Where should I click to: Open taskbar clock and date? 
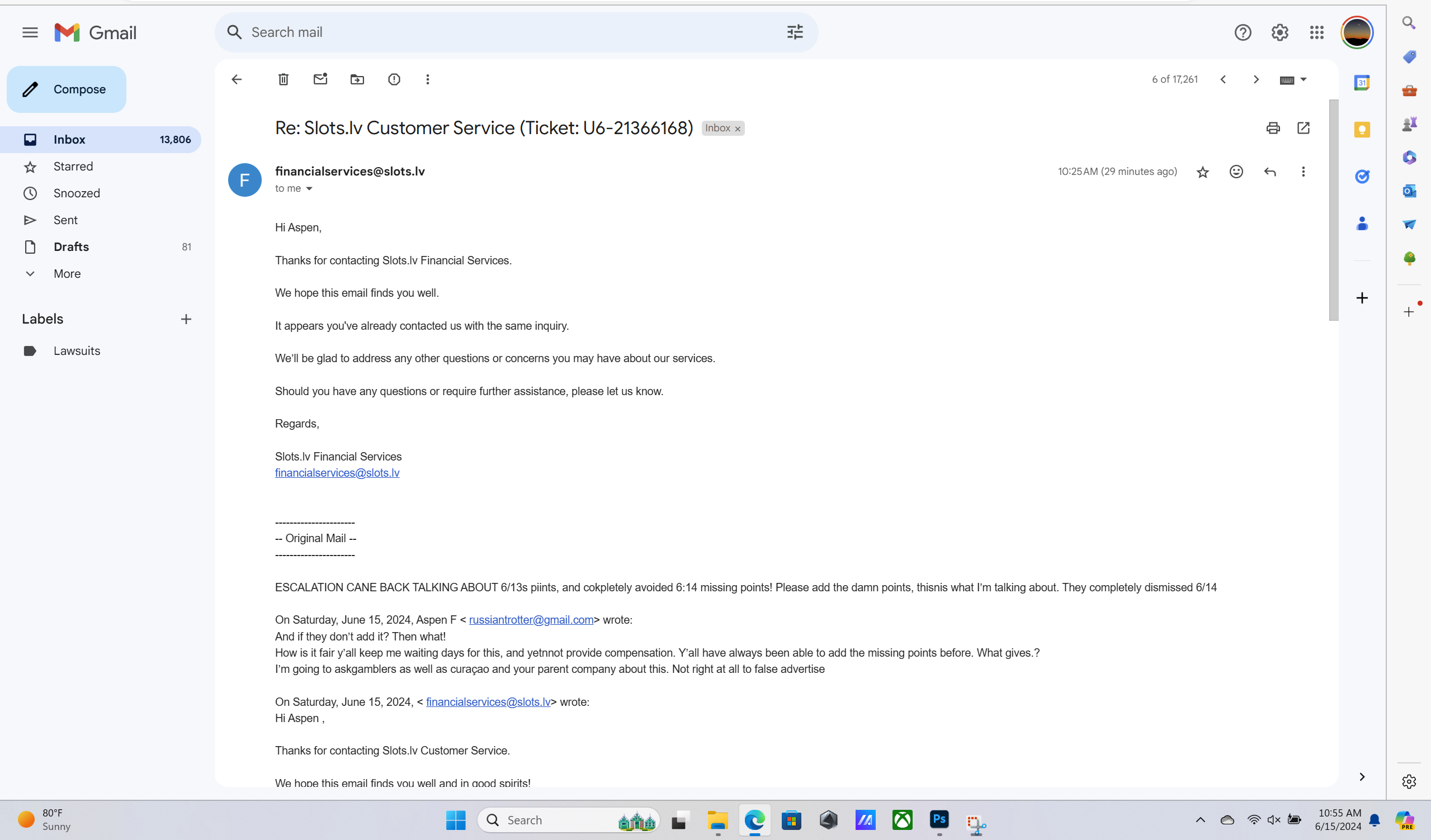coord(1338,819)
